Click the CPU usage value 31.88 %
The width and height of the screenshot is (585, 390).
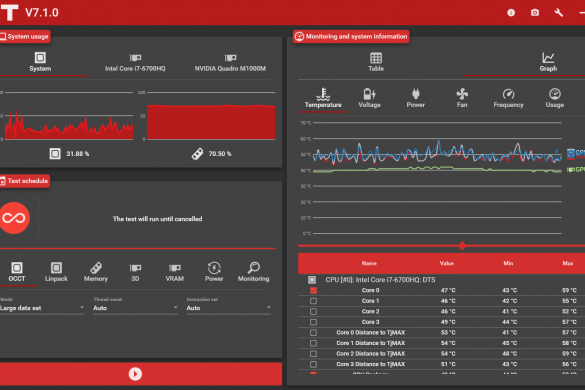(78, 154)
